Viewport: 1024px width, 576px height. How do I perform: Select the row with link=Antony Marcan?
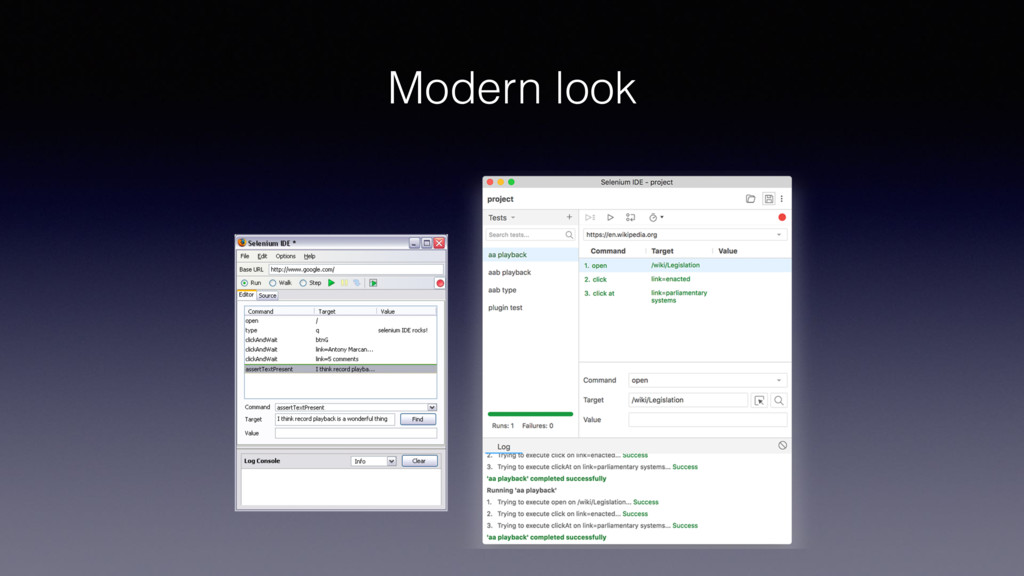pos(340,349)
